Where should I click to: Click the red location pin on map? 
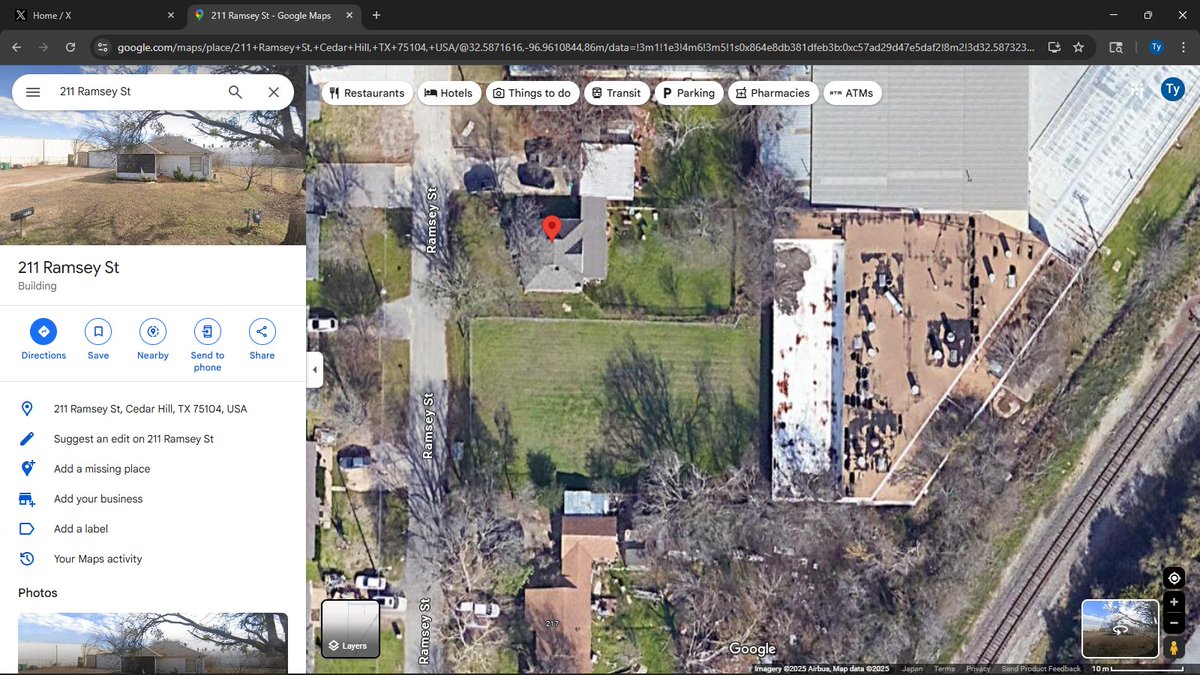(551, 229)
